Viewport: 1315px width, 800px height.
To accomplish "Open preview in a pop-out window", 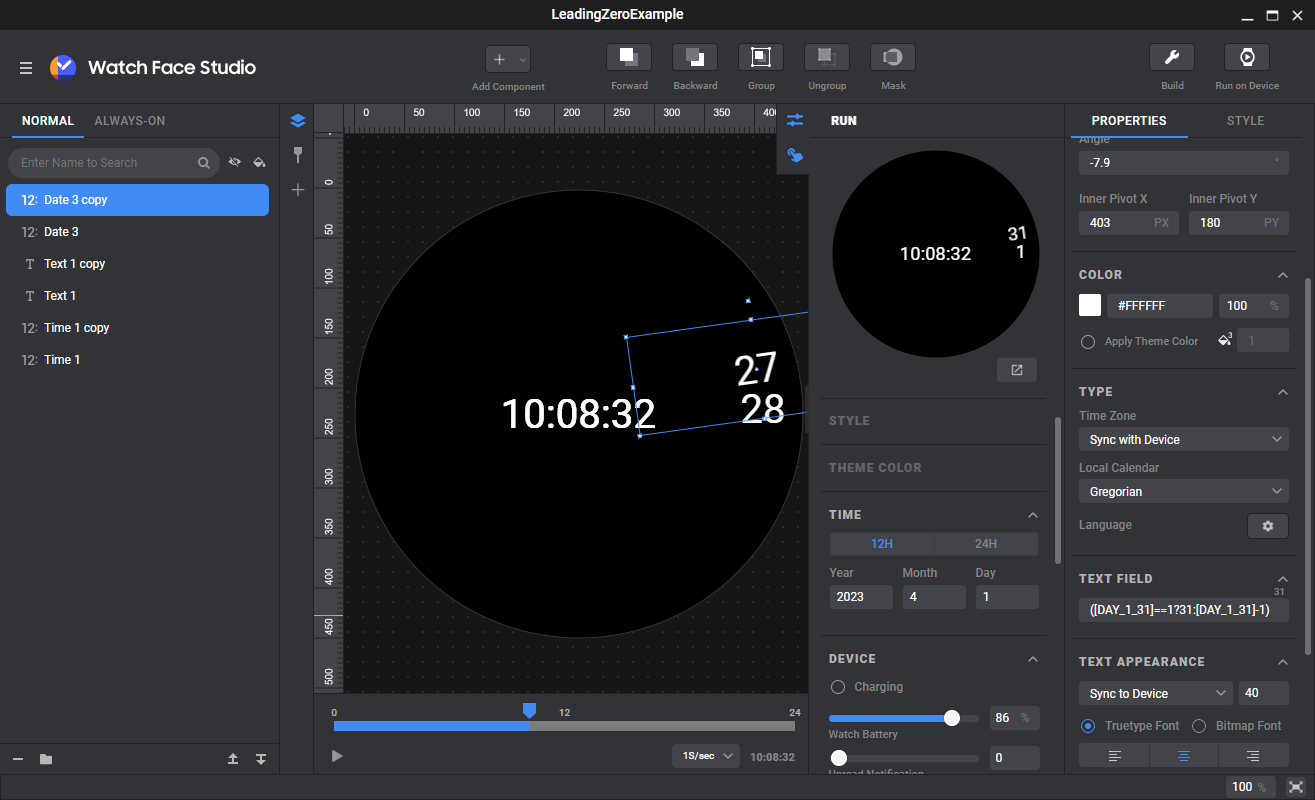I will pyautogui.click(x=1016, y=370).
